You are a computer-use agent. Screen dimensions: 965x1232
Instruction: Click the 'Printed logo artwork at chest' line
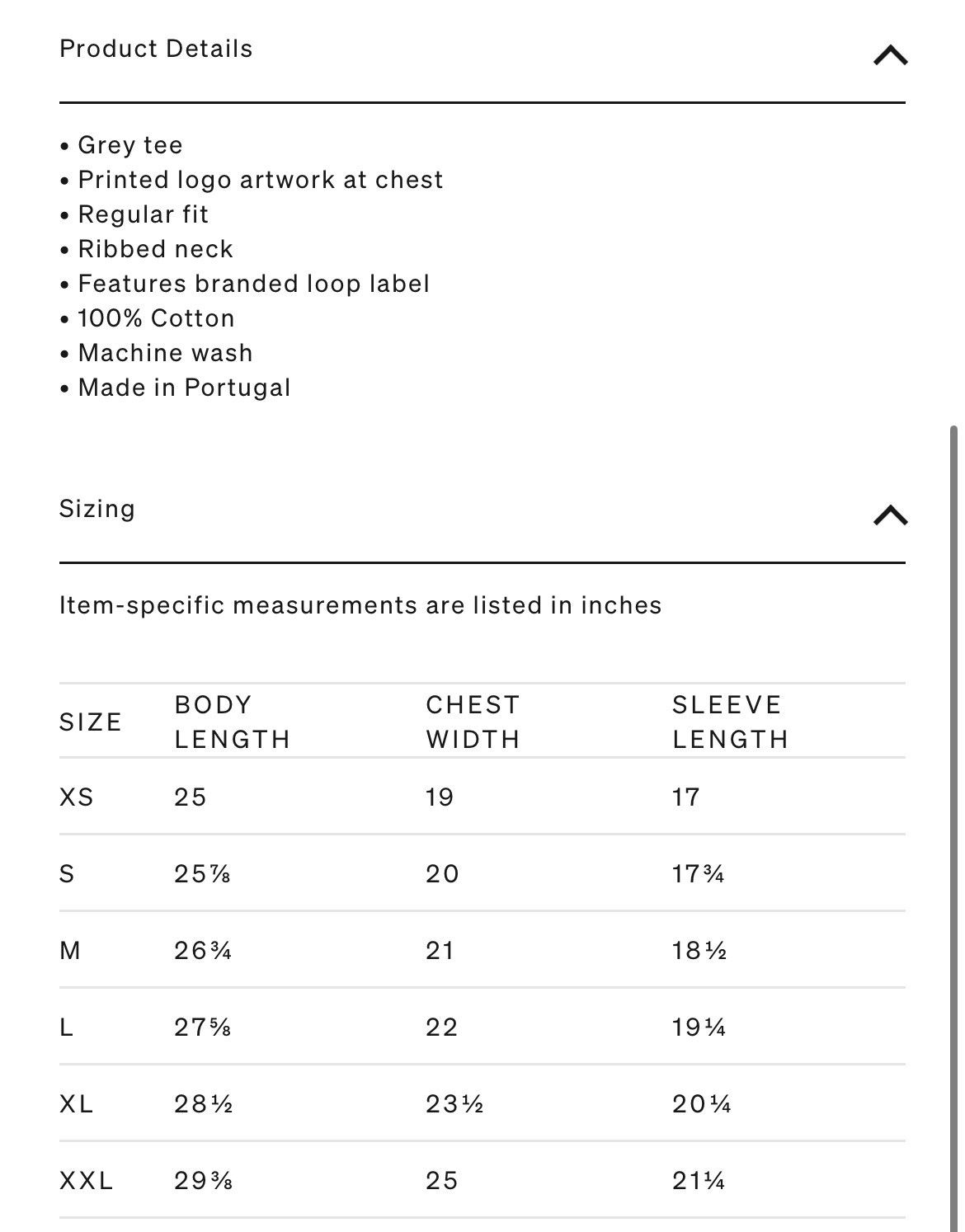pyautogui.click(x=252, y=180)
